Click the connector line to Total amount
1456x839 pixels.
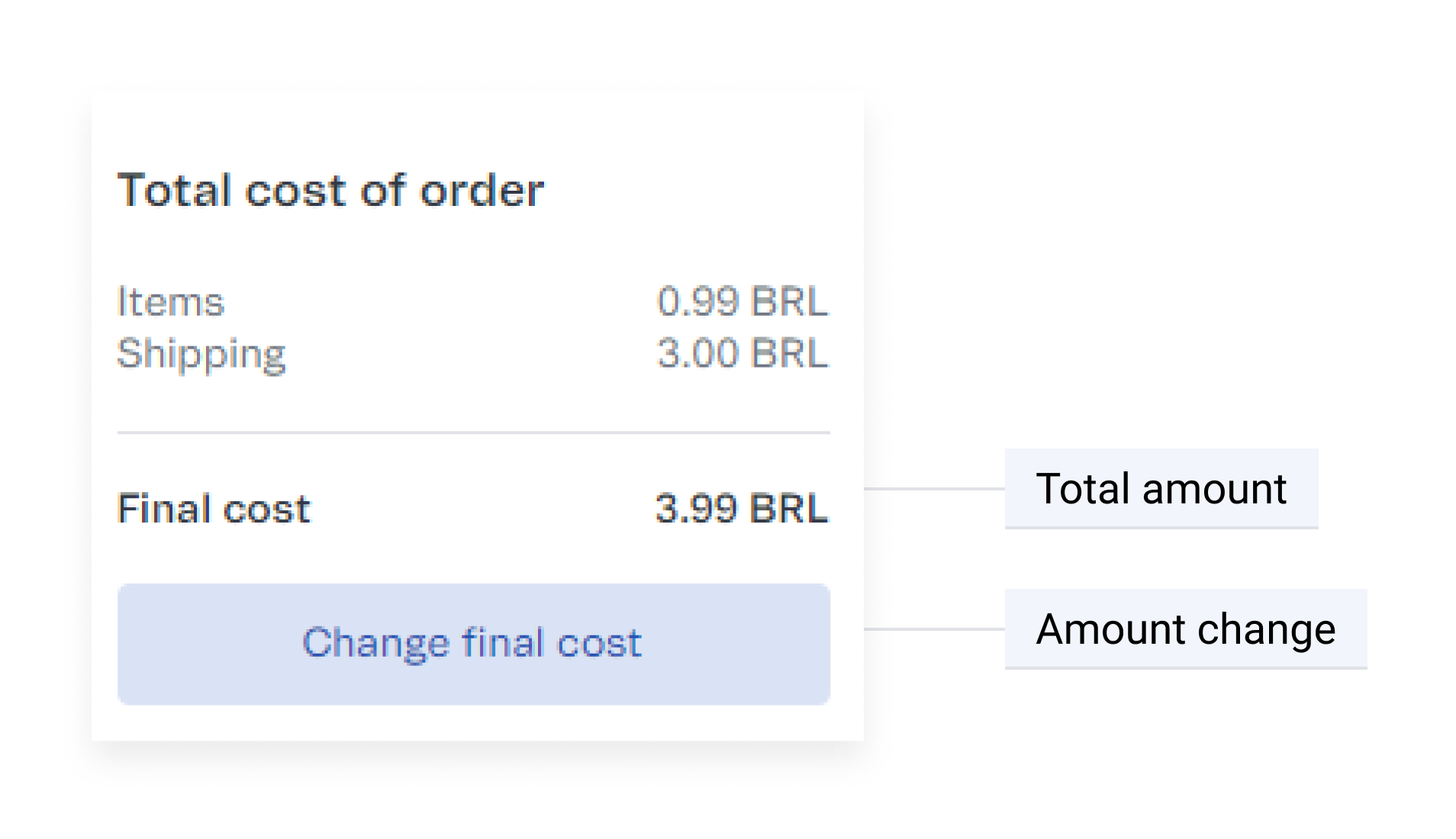click(934, 488)
